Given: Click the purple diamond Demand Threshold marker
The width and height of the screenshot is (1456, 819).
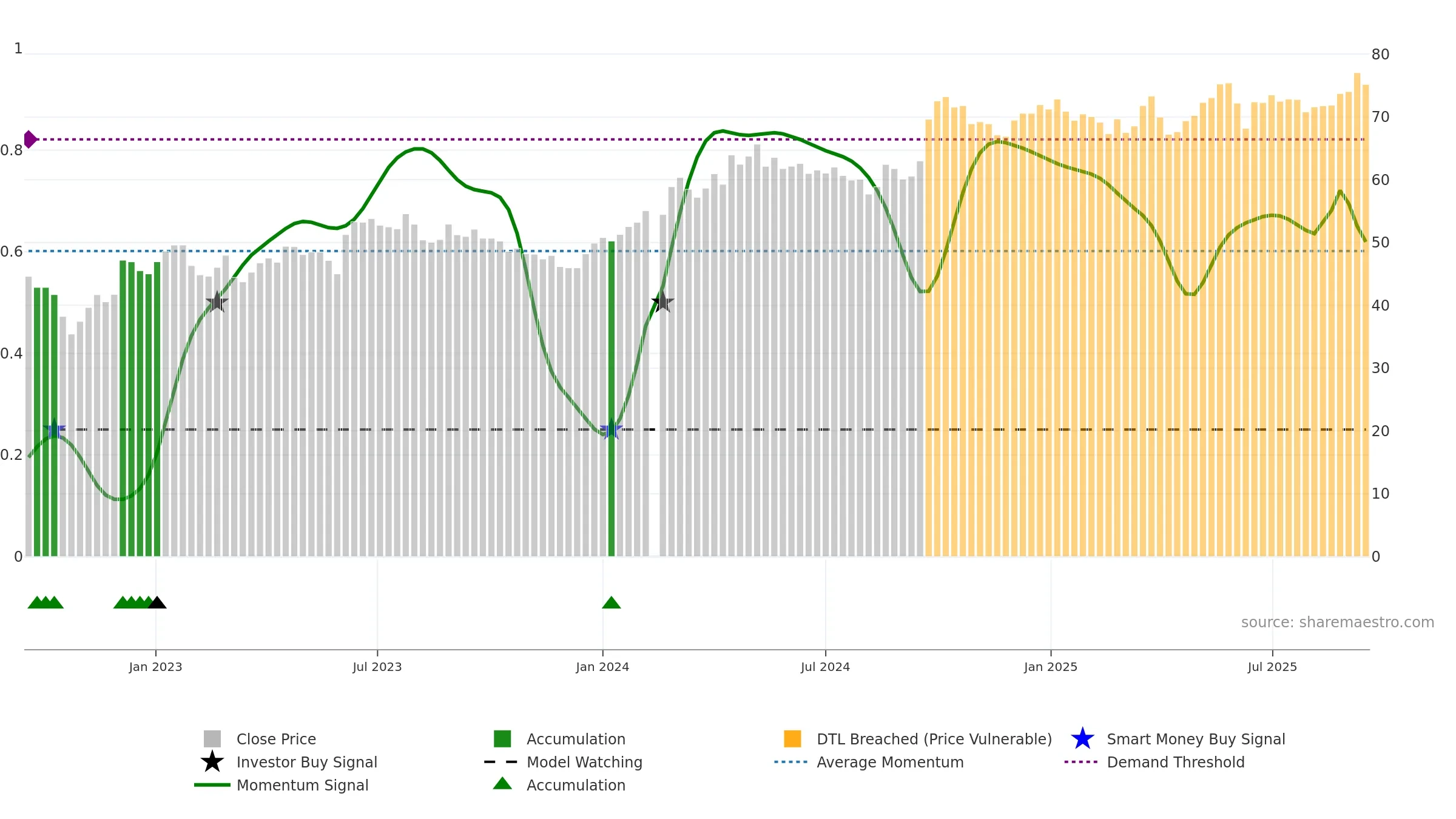Looking at the screenshot, I should tap(30, 140).
